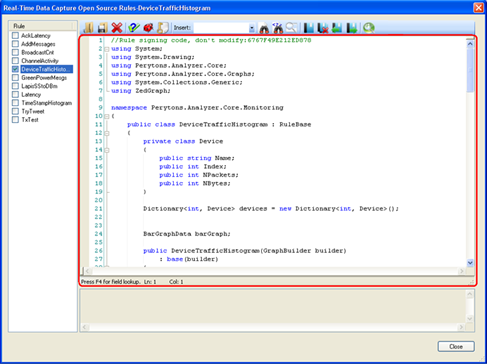This screenshot has height=364, width=487.
Task: Clear bookmarks using bookmark red X icon
Action: click(323, 28)
